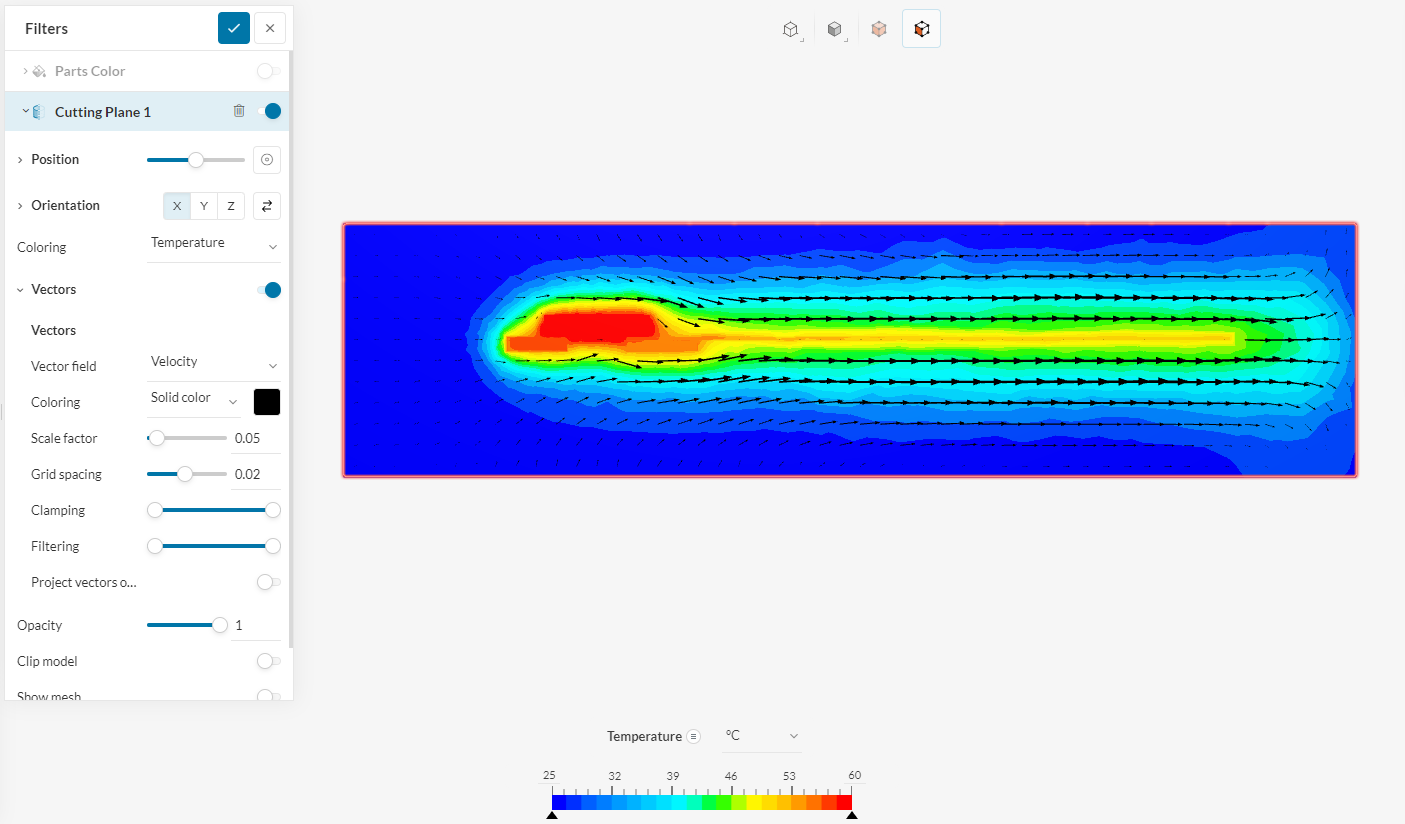Screen dimensions: 1405x824
Task: Click the temperature color scale bar
Action: tap(702, 802)
